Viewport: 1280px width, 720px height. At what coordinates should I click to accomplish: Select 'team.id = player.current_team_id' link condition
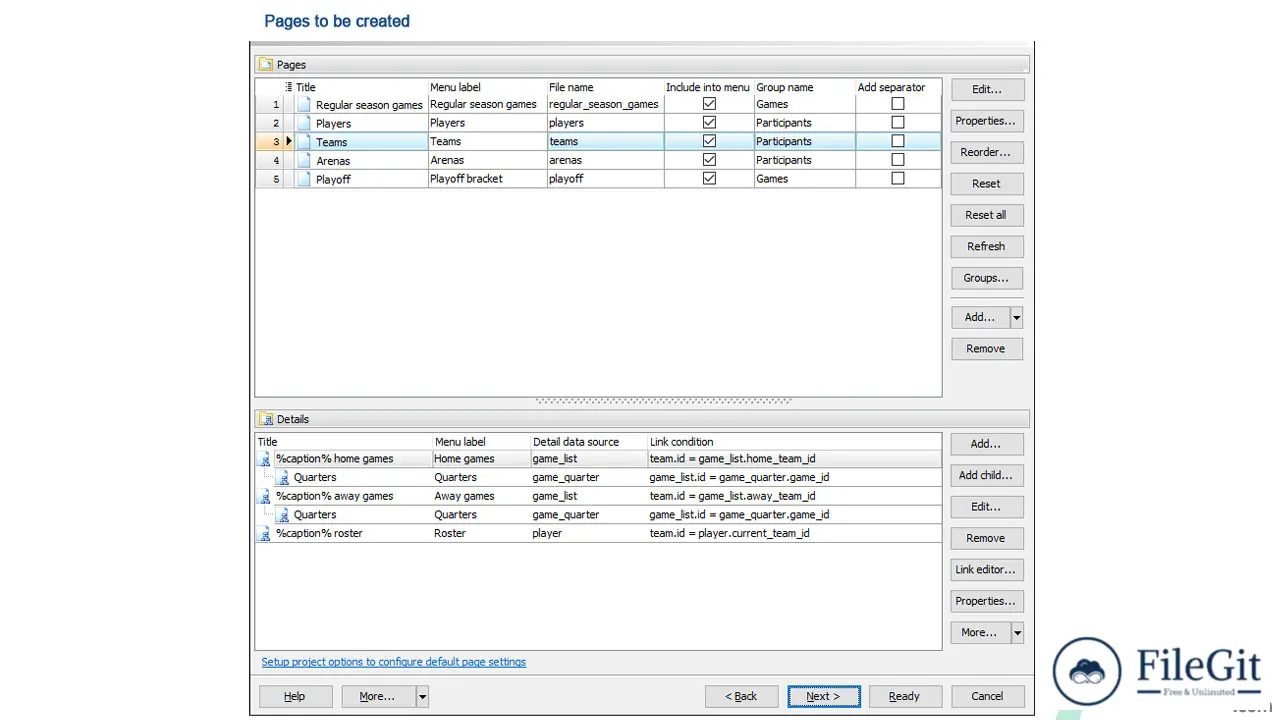pos(794,534)
